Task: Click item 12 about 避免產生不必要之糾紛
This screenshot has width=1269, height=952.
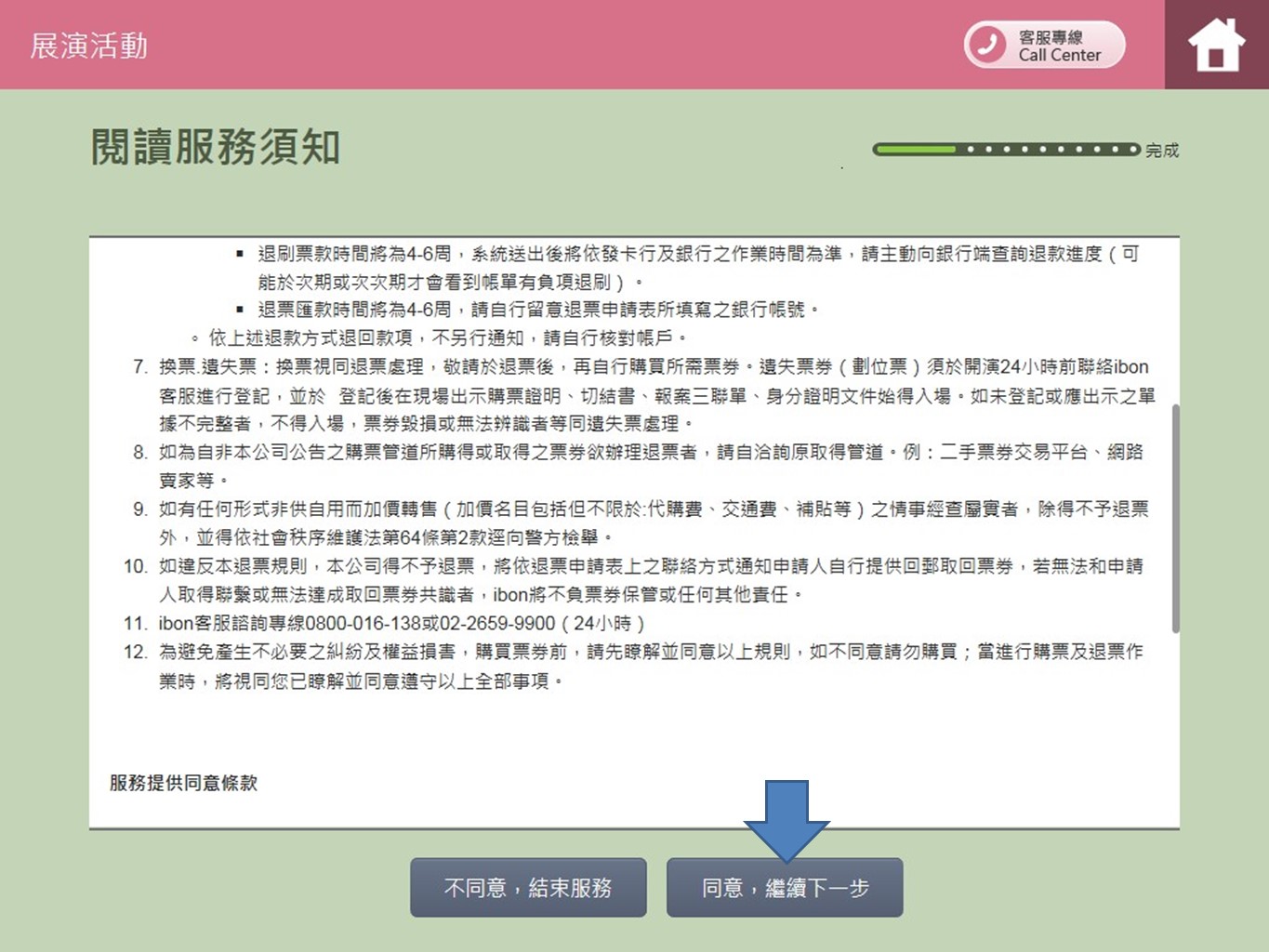Action: click(x=651, y=666)
